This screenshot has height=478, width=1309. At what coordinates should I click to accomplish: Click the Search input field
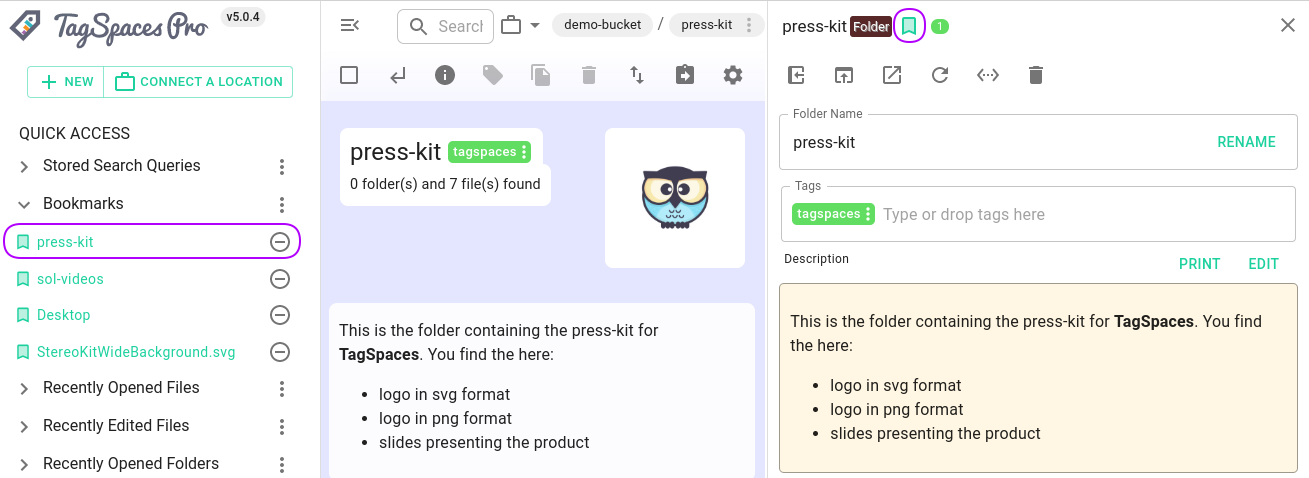click(460, 26)
